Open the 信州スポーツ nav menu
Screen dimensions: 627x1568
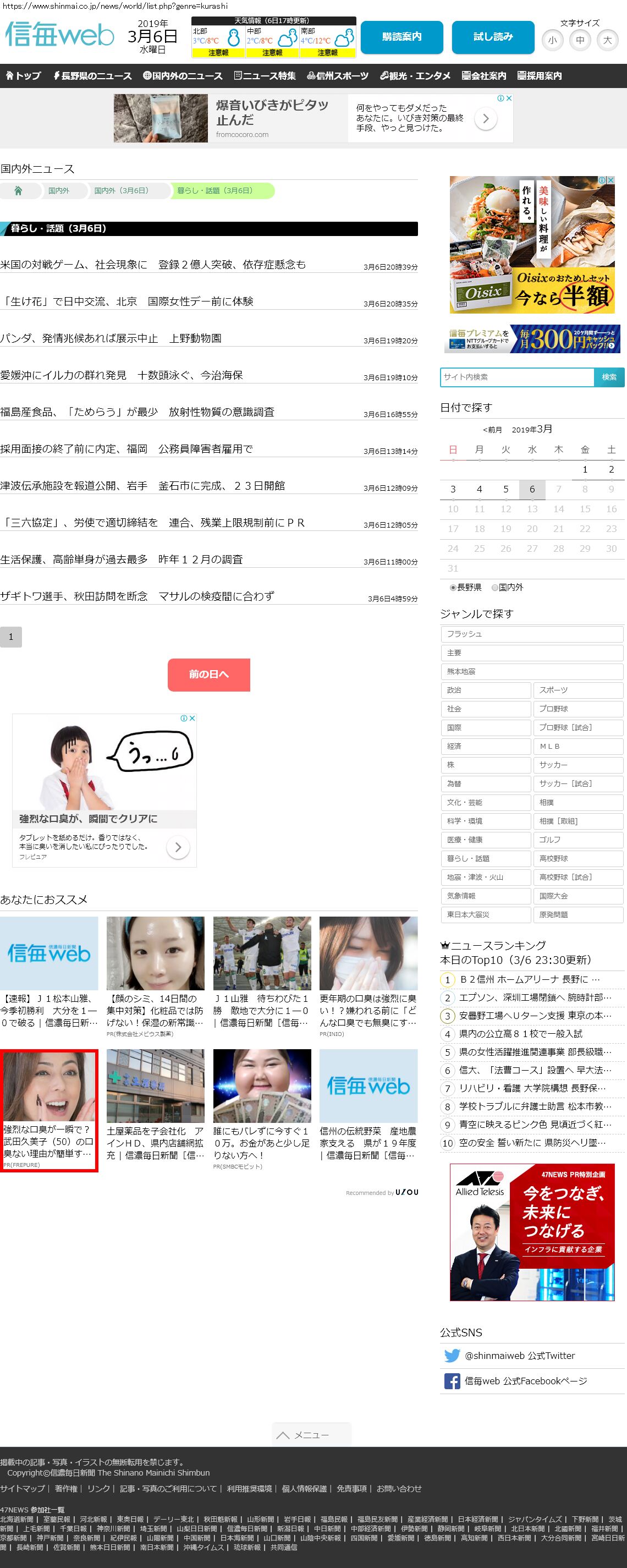(x=337, y=76)
